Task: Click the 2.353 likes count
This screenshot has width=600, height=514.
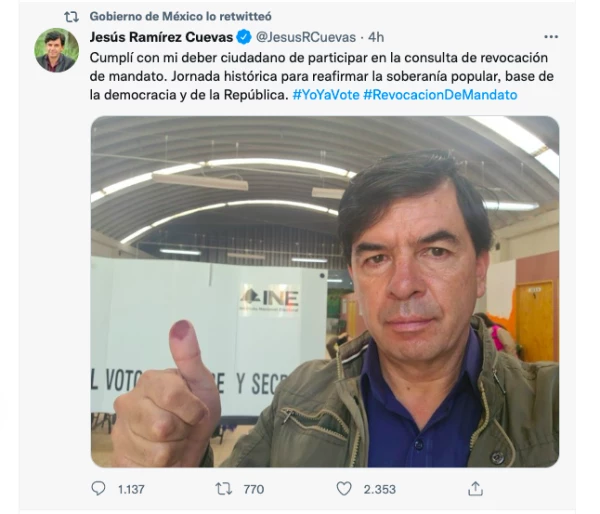Action: click(x=380, y=489)
